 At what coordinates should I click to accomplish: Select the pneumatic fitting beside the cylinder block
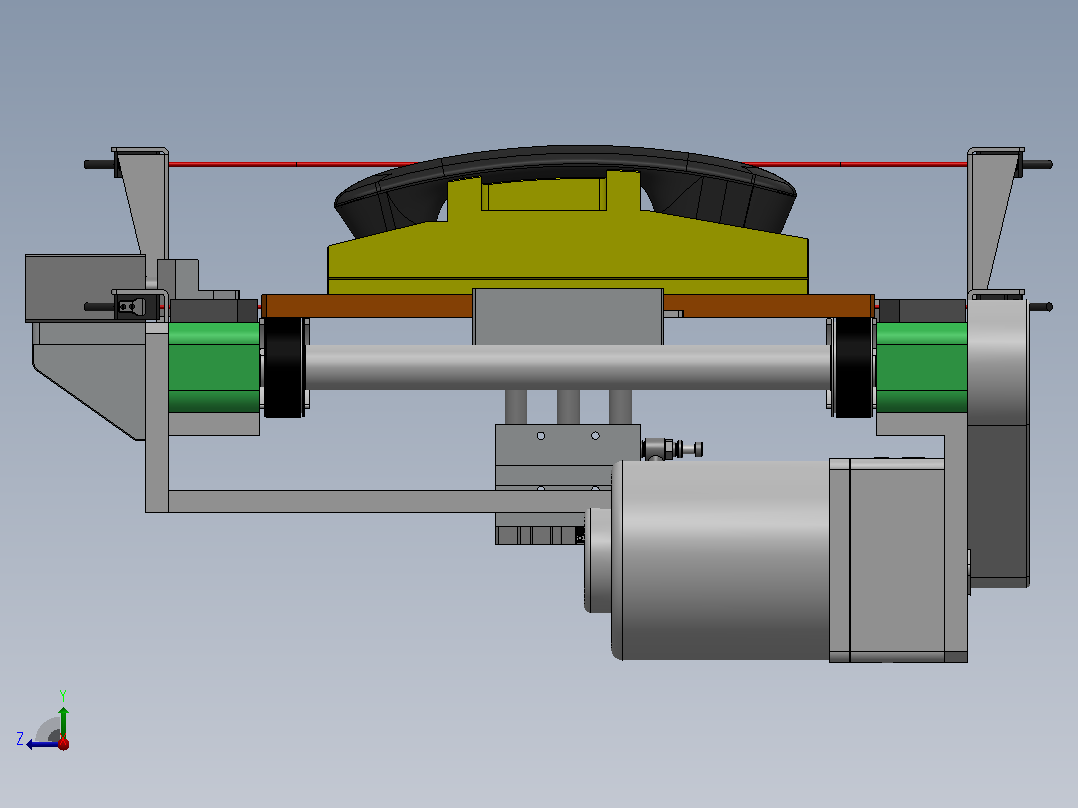click(672, 448)
